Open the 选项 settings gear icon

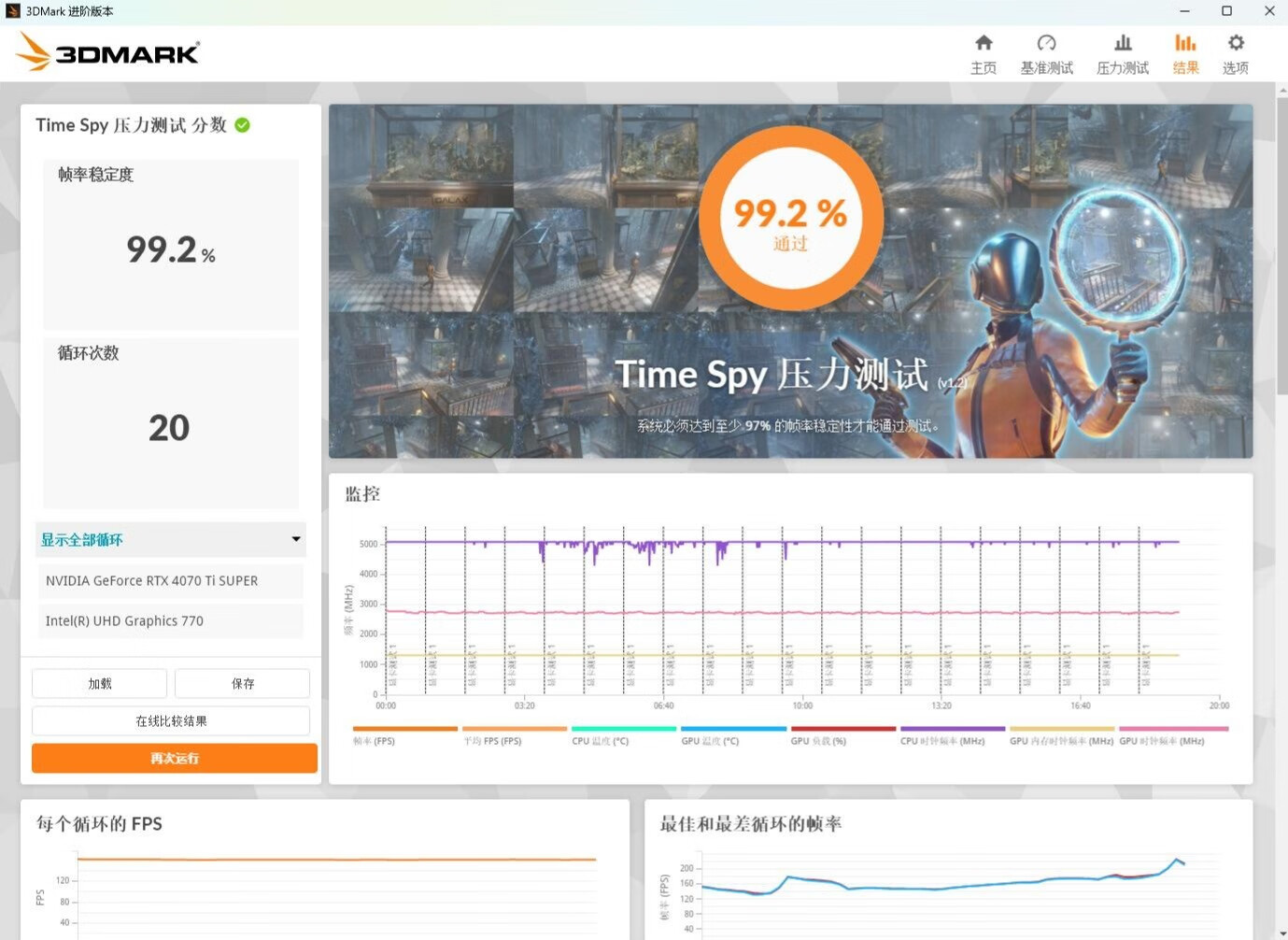1236,43
